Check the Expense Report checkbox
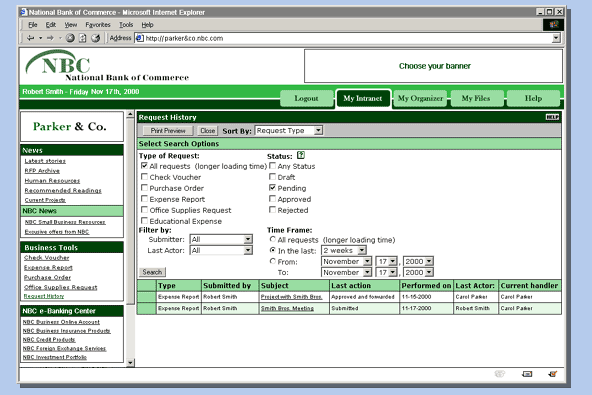Screen dimensions: 592x395 (x=144, y=198)
